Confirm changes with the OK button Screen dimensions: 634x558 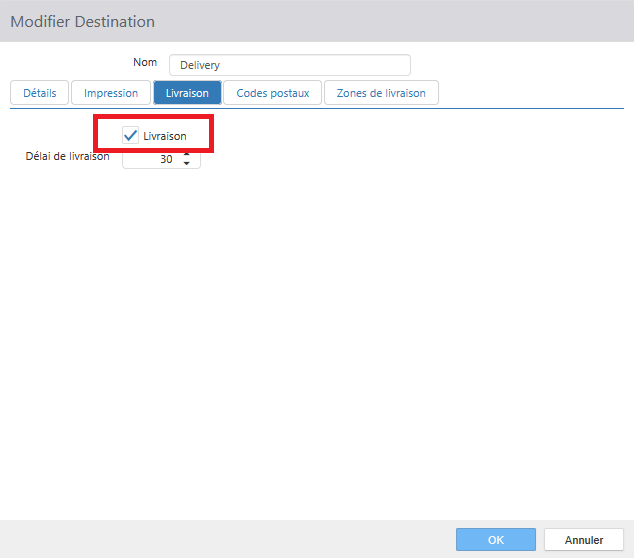click(496, 539)
